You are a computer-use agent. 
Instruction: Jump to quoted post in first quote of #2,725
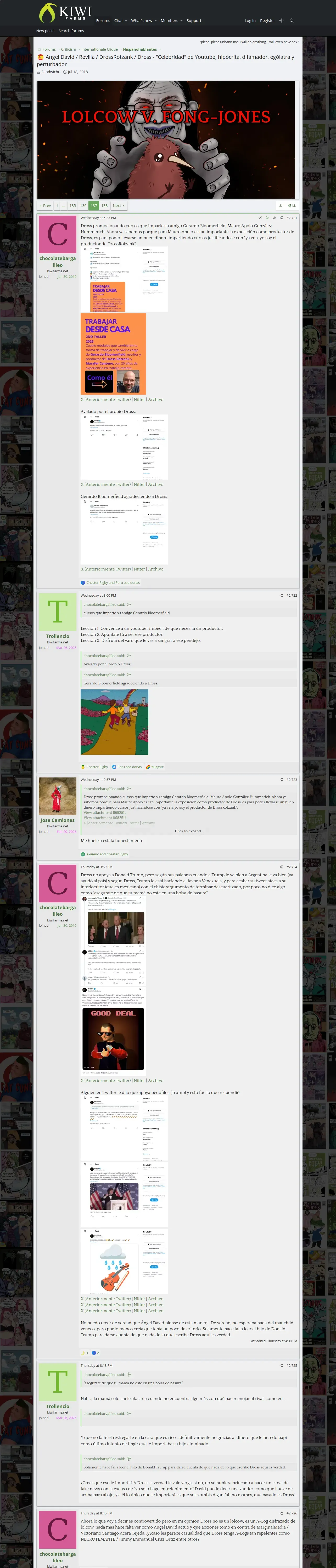pos(129,1374)
